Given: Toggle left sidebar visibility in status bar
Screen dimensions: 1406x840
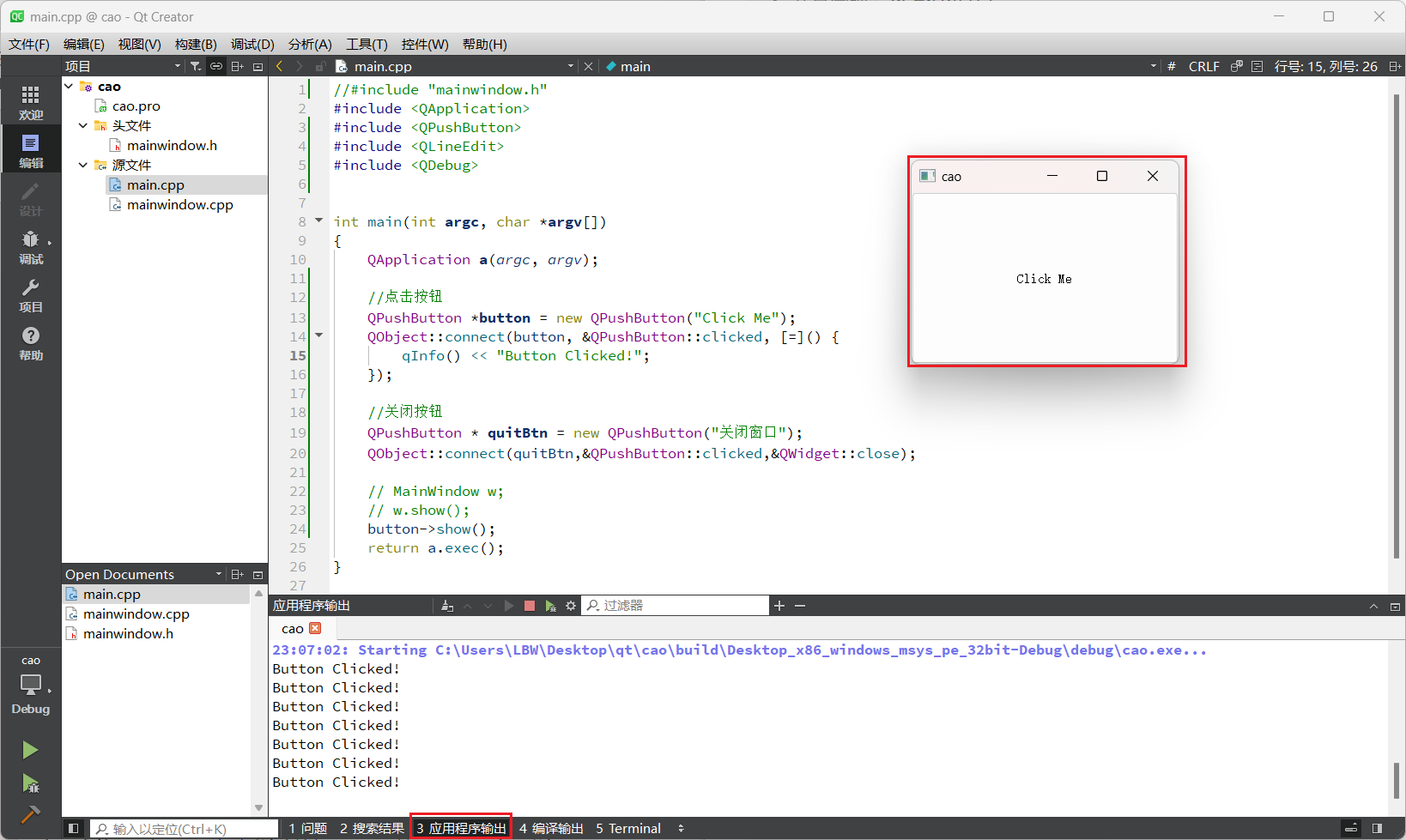Looking at the screenshot, I should click(73, 828).
